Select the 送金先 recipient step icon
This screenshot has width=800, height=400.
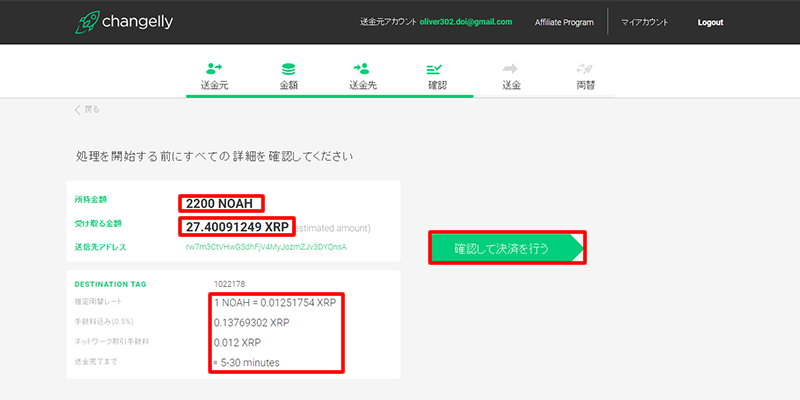361,68
